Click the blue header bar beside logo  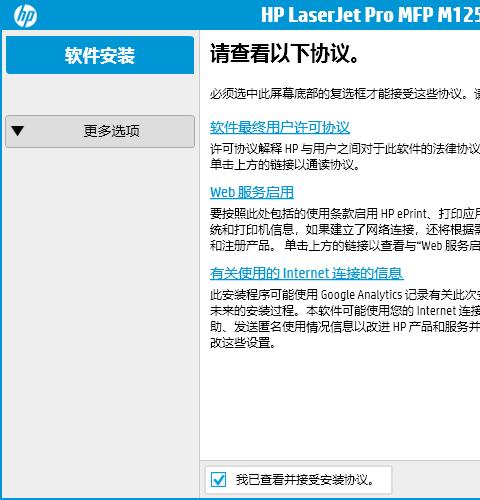tap(147, 15)
